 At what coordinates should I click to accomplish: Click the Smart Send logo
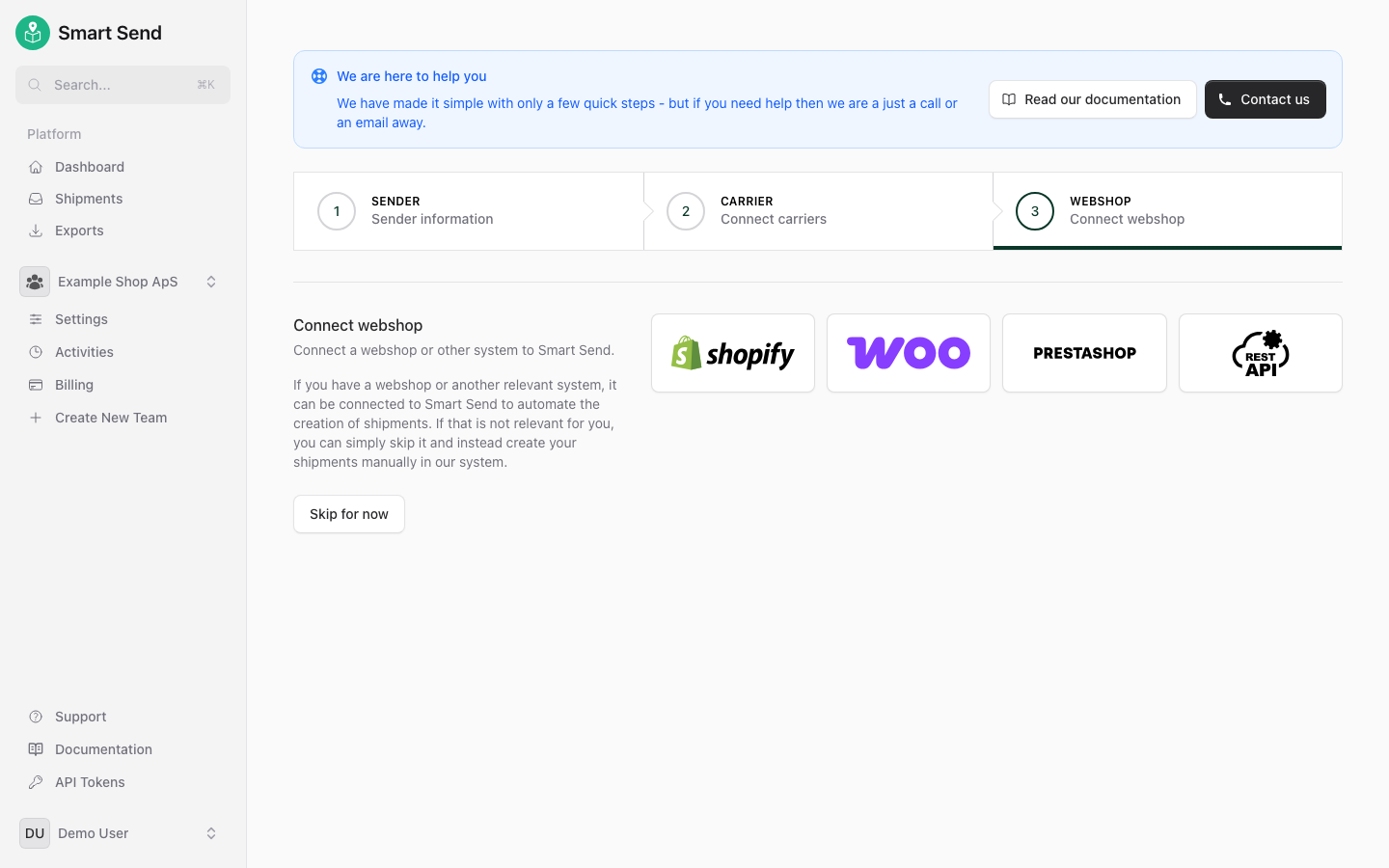click(x=88, y=32)
